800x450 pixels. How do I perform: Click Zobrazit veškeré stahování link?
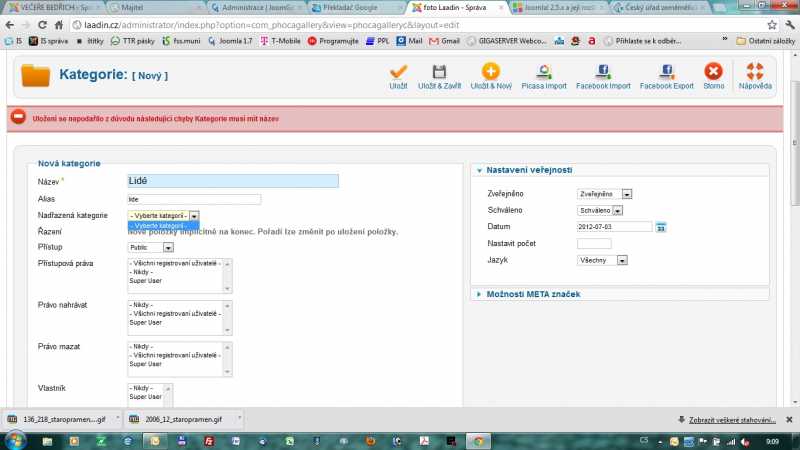tap(733, 419)
